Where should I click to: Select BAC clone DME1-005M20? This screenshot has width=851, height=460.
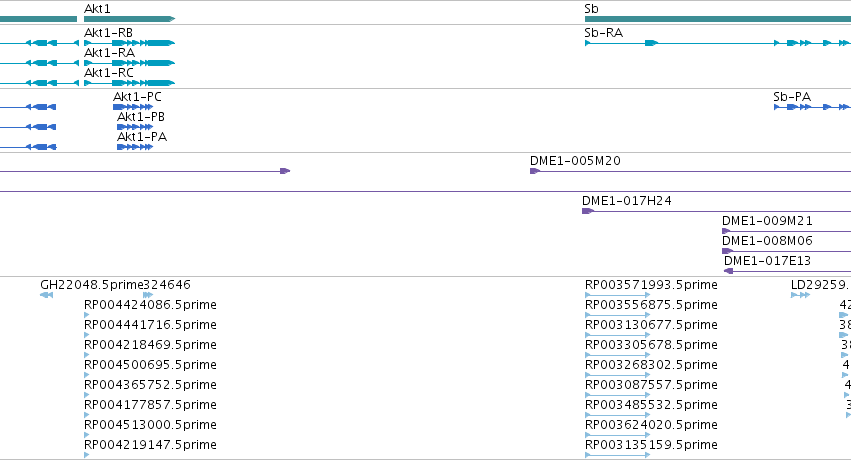coord(575,161)
